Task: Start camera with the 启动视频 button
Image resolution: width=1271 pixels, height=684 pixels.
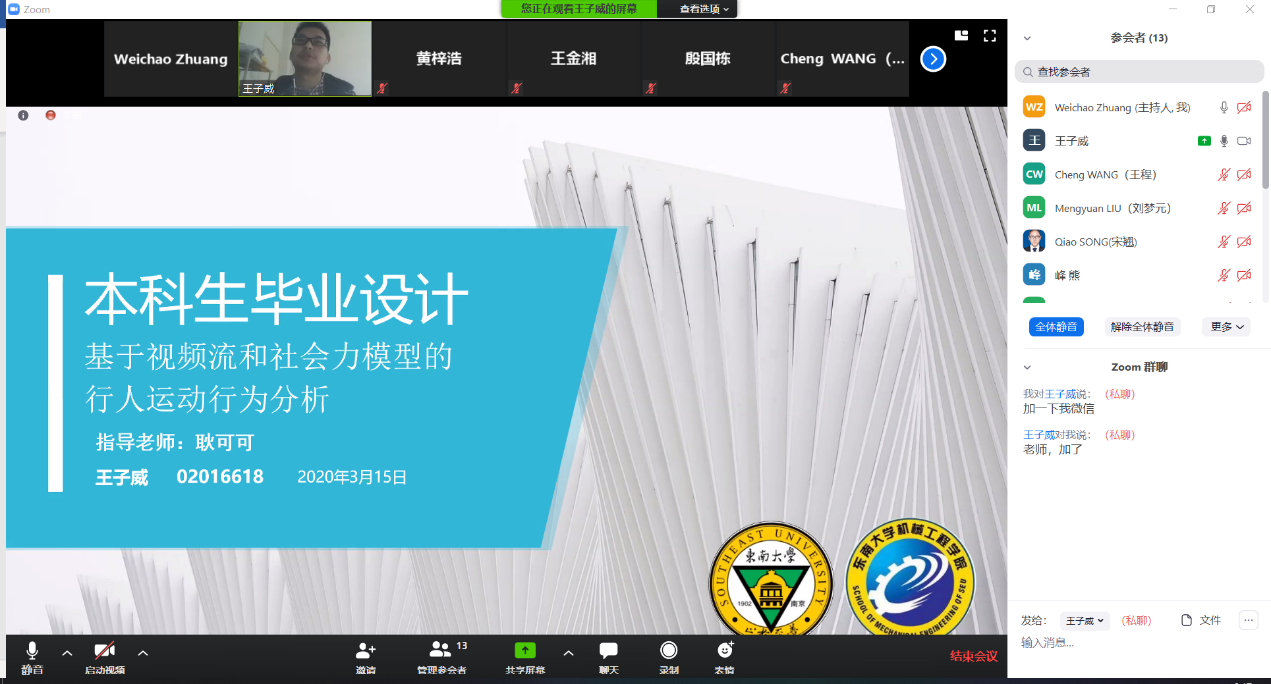Action: (104, 653)
